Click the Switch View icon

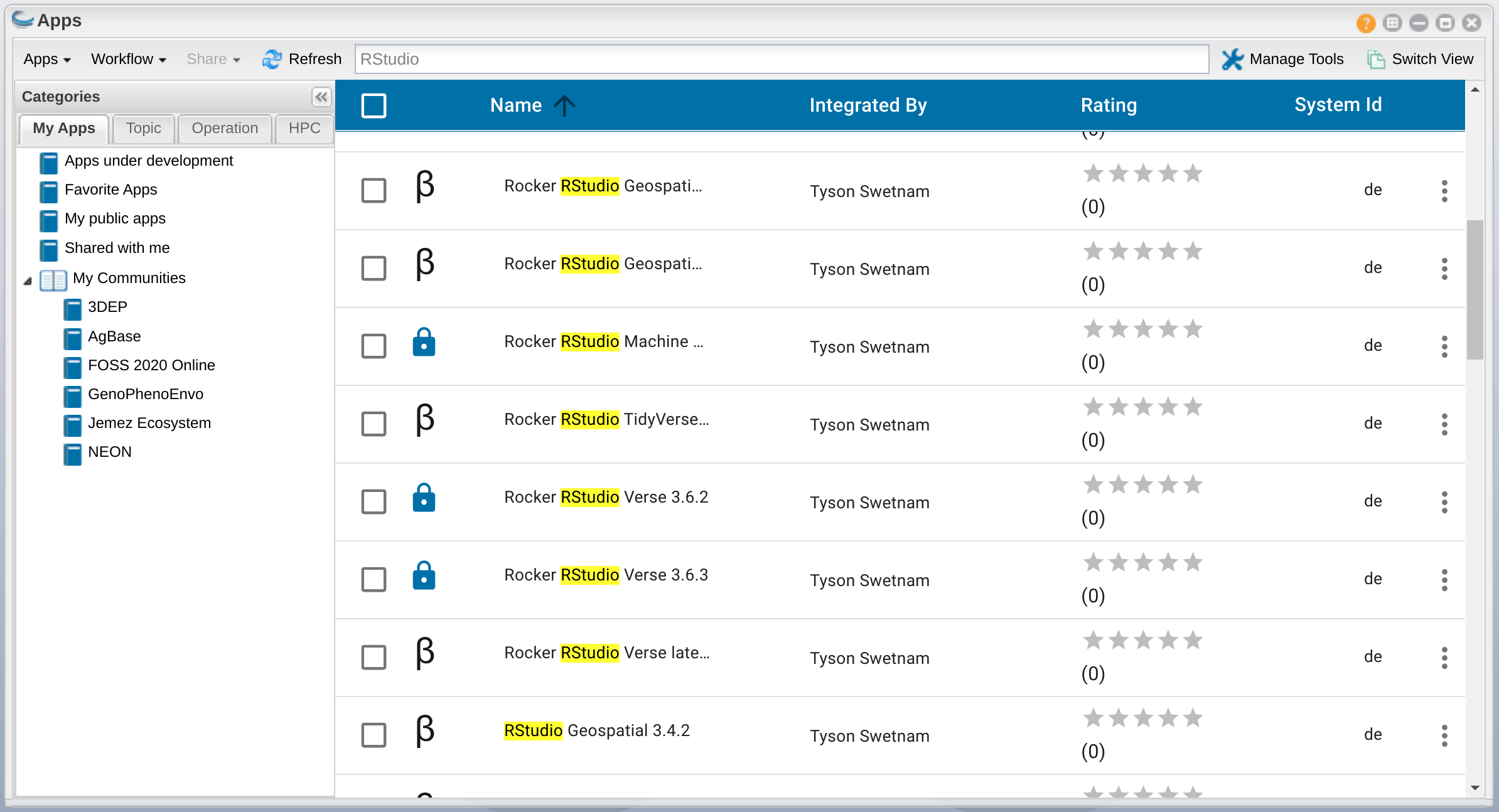[1376, 59]
